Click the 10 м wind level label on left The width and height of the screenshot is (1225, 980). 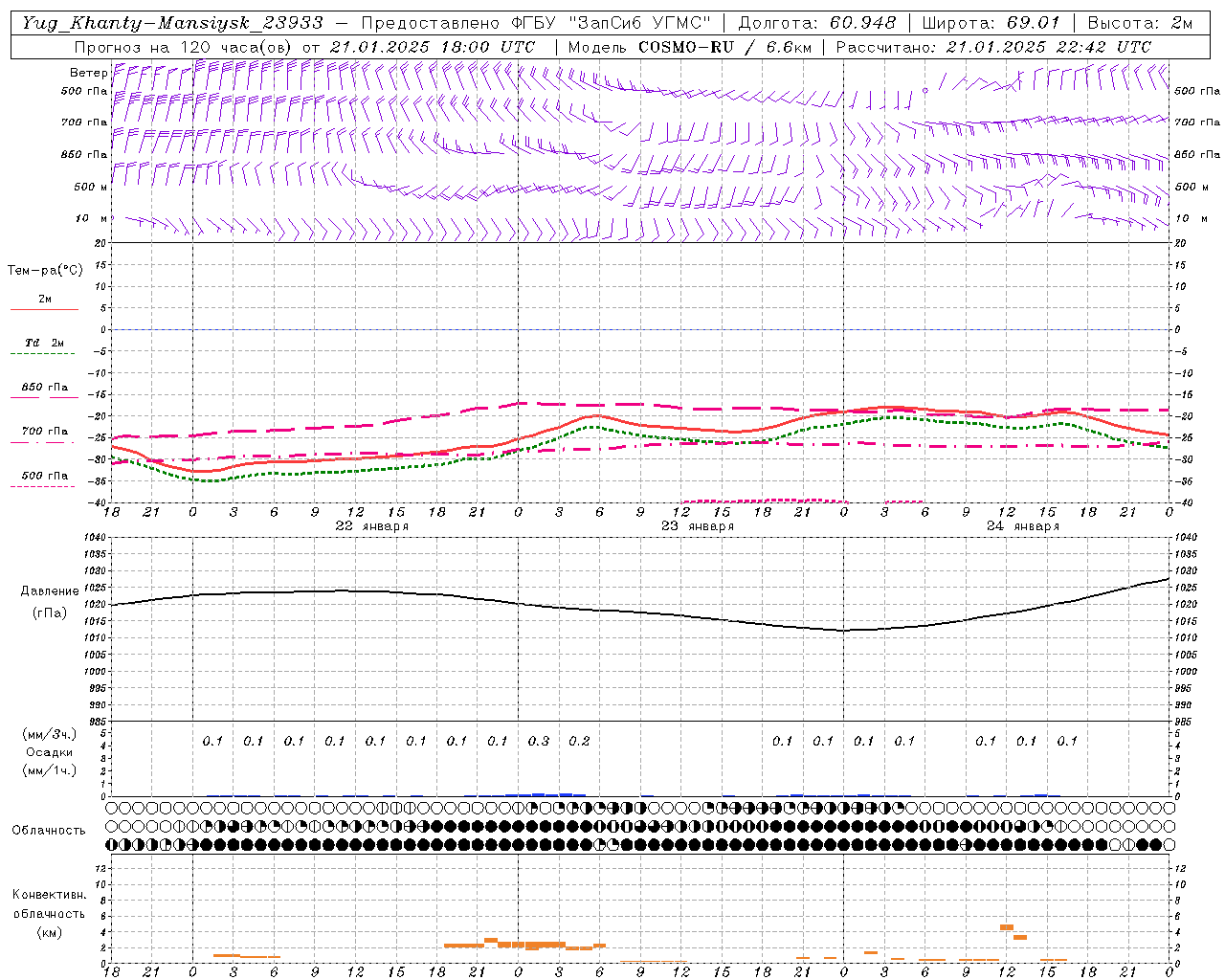(x=92, y=219)
